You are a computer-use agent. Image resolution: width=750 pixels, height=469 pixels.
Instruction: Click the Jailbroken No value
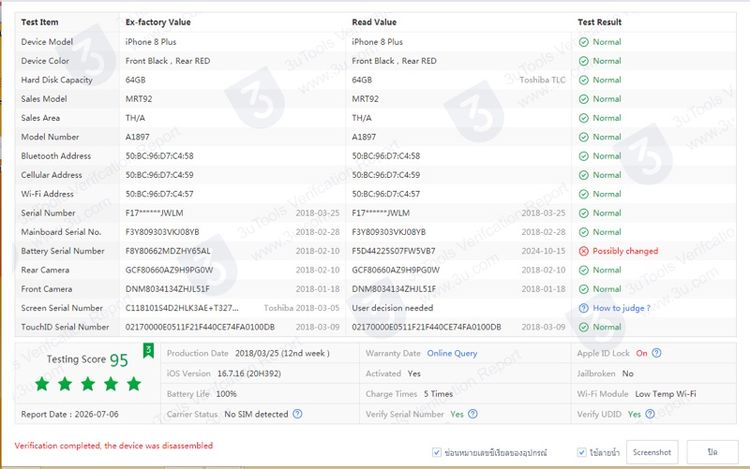point(628,374)
